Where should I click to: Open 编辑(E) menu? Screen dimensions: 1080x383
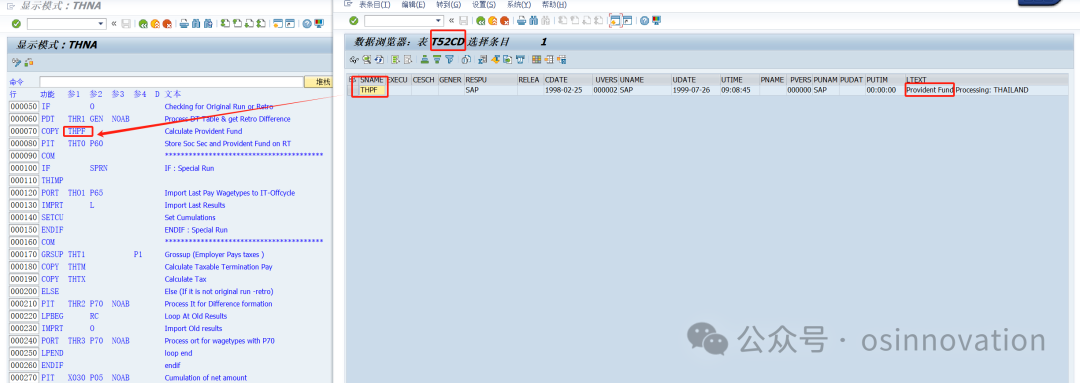(413, 4)
